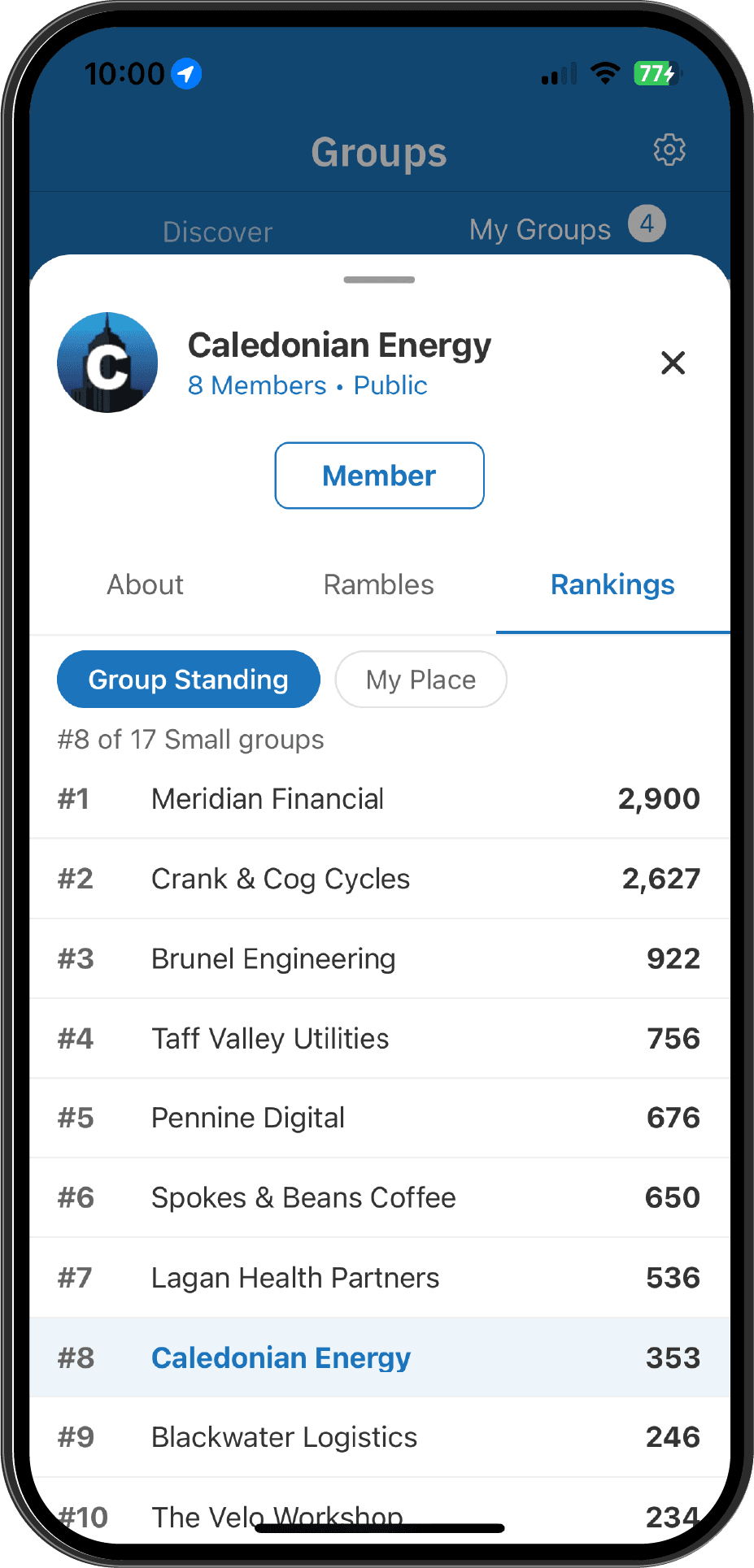
Task: Tap the Wi-Fi status icon
Action: tap(605, 73)
